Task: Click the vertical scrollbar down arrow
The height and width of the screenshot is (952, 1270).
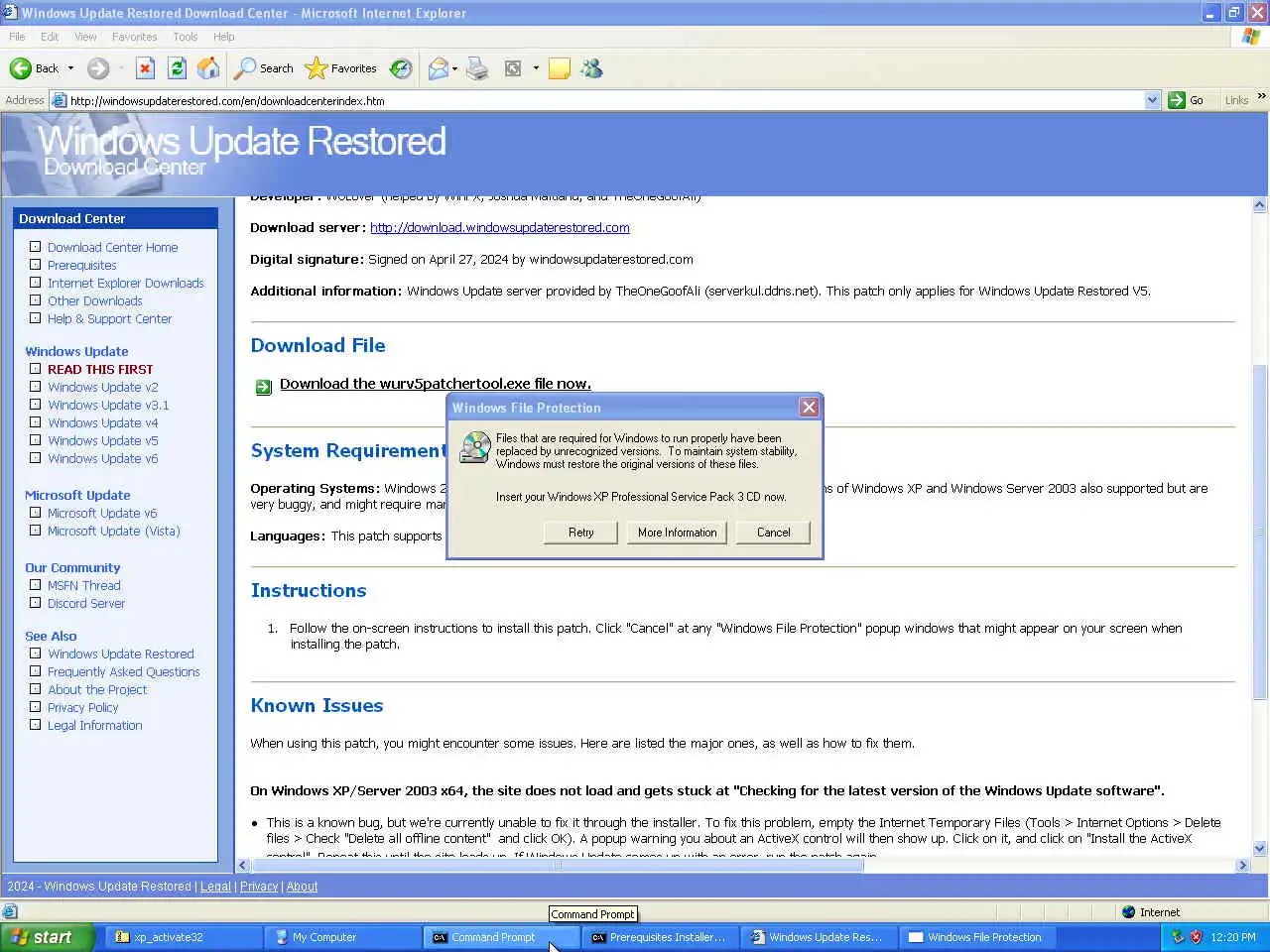Action: coord(1260,849)
